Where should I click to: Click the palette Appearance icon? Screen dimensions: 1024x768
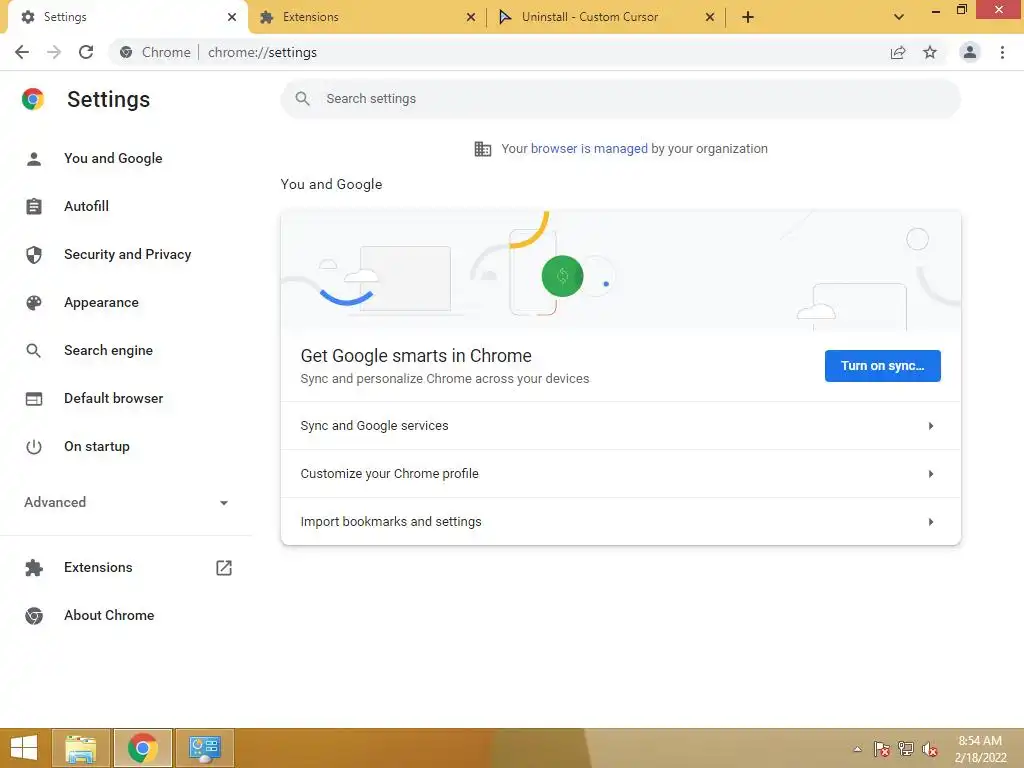(x=34, y=302)
